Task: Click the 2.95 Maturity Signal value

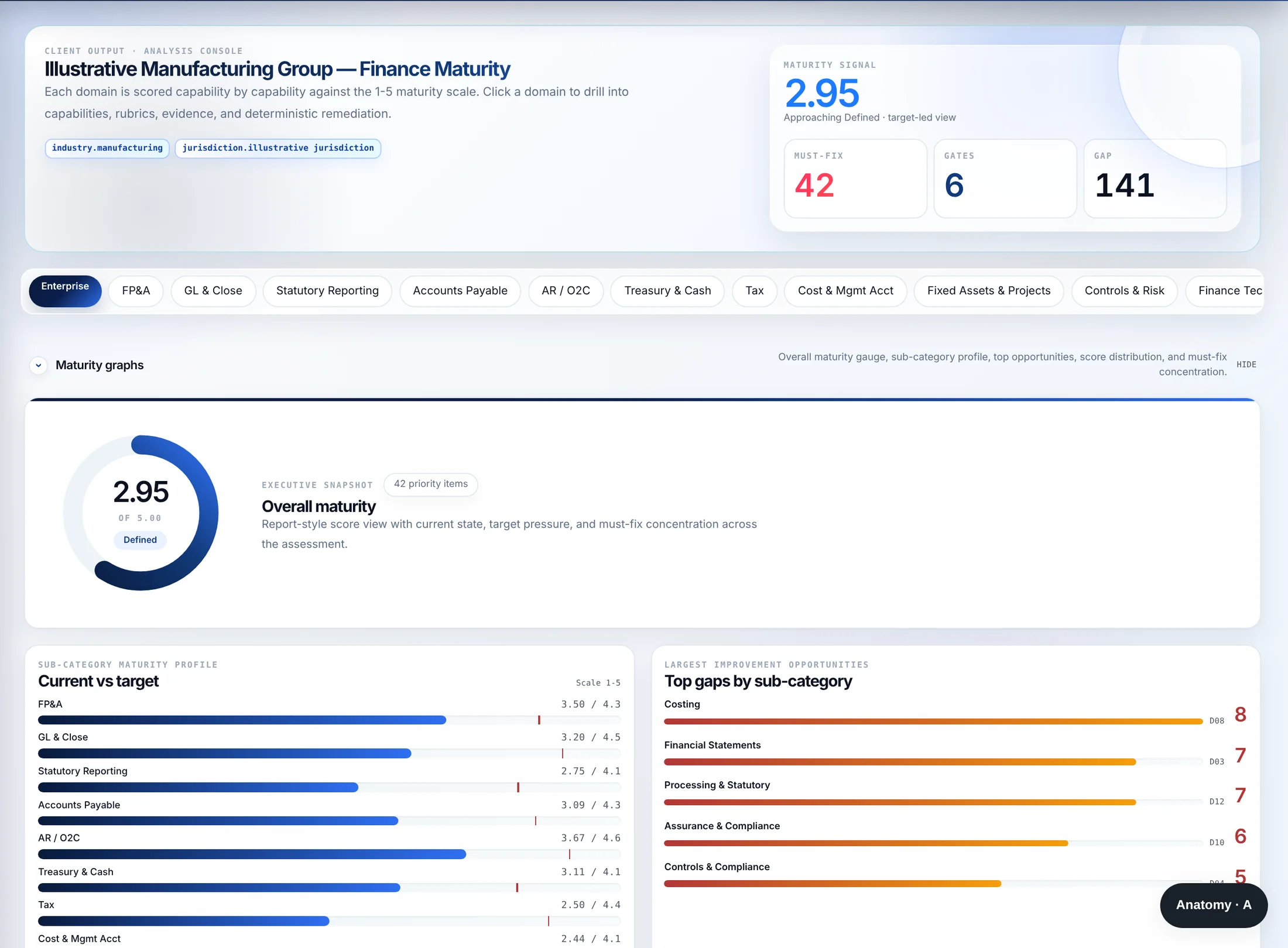Action: [822, 93]
